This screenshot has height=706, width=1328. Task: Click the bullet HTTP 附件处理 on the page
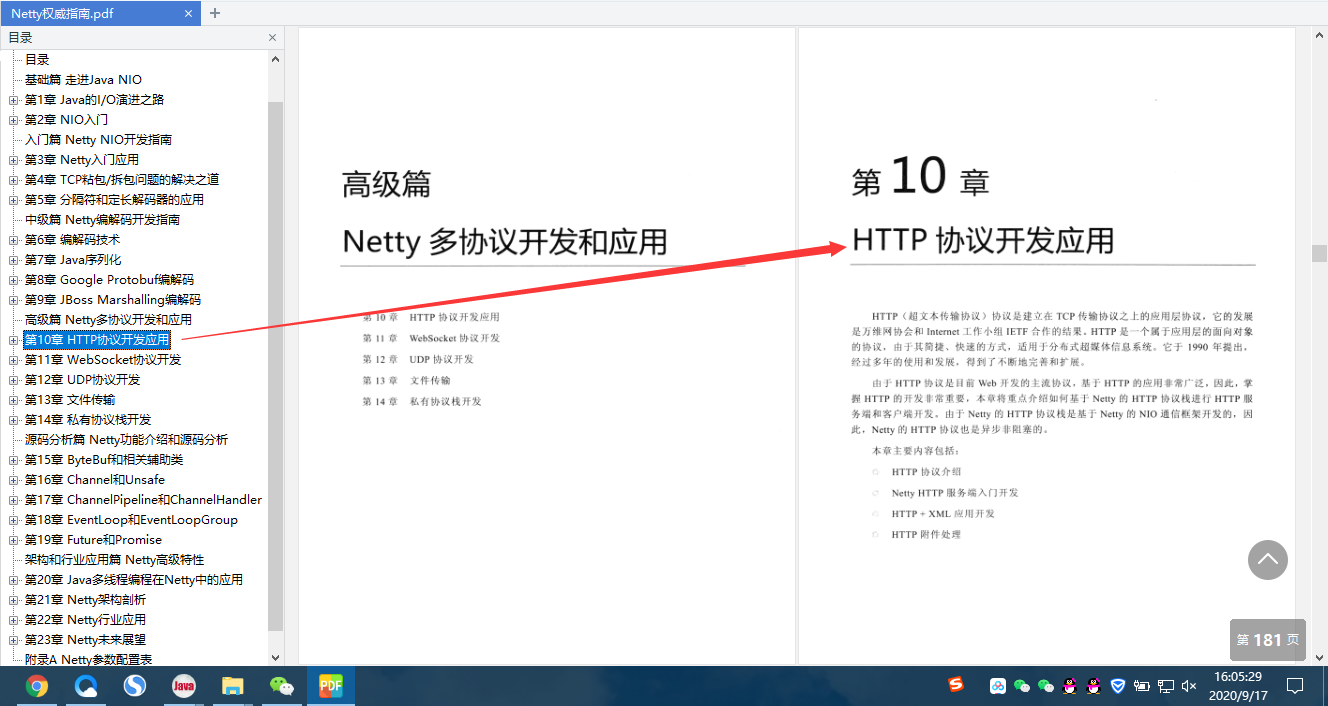coord(926,535)
